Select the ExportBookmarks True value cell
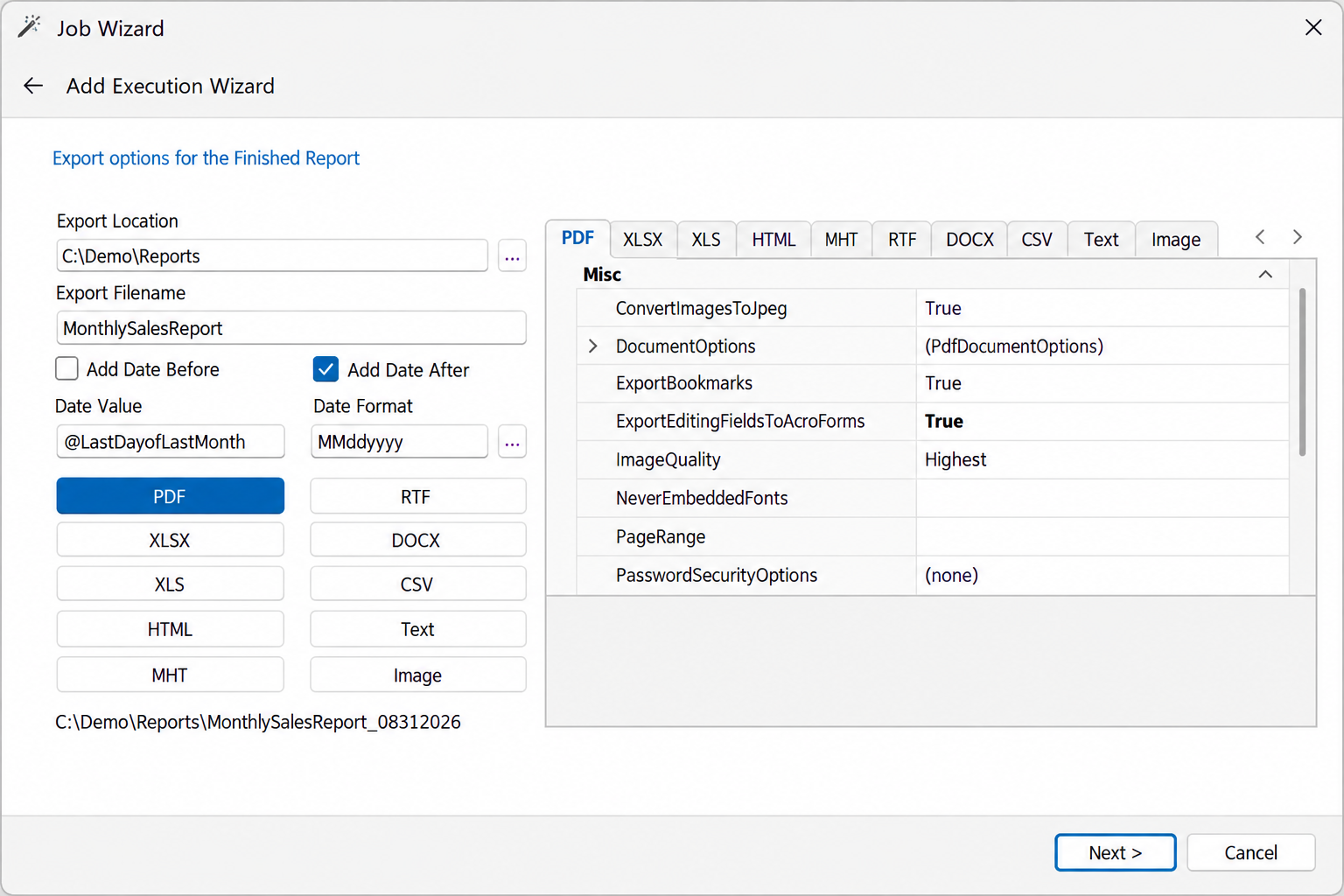The image size is (1344, 896). pyautogui.click(x=1102, y=383)
